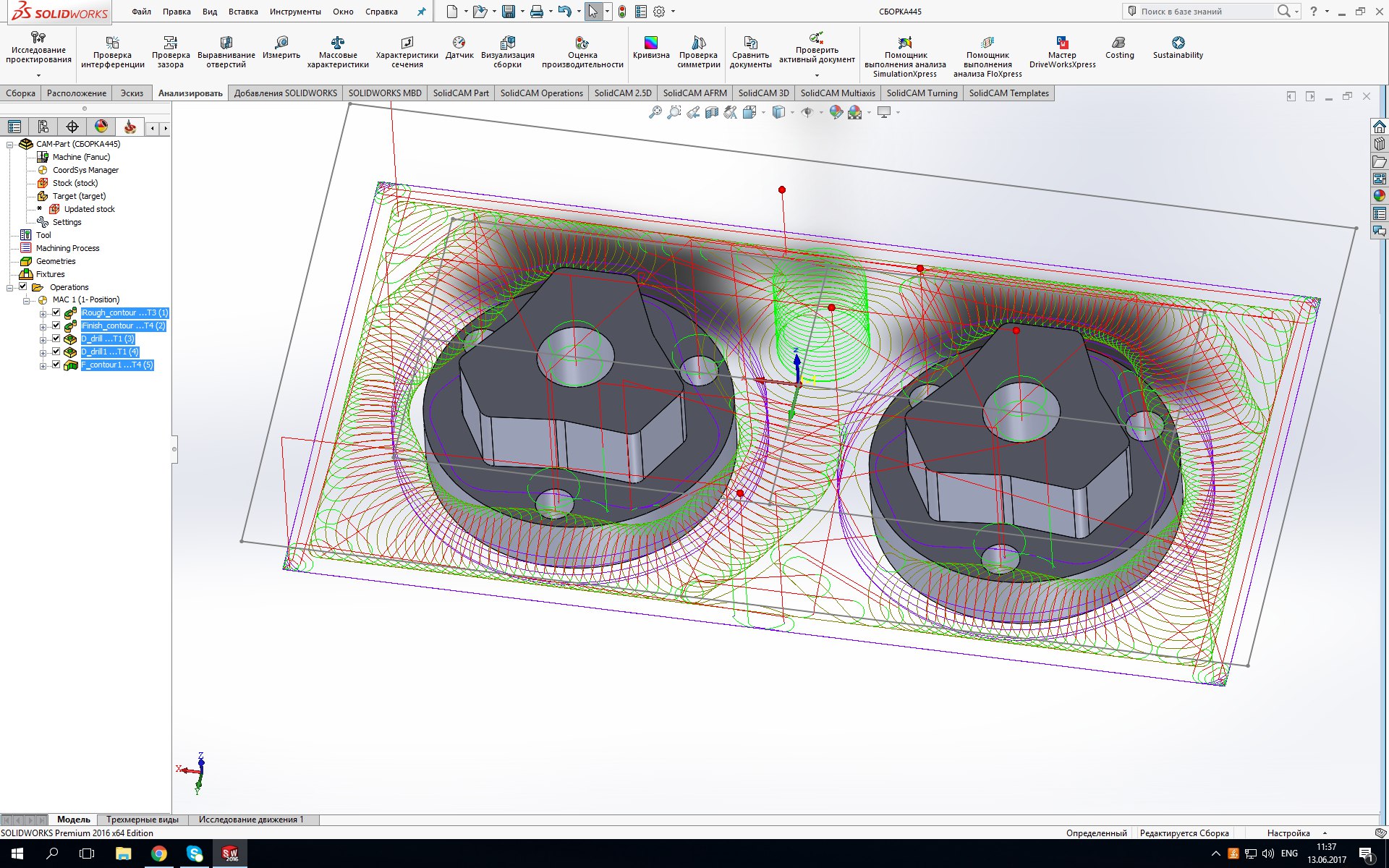Image resolution: width=1389 pixels, height=868 pixels.
Task: Collapse the MAC 1 (1- Position) node
Action: [x=27, y=300]
